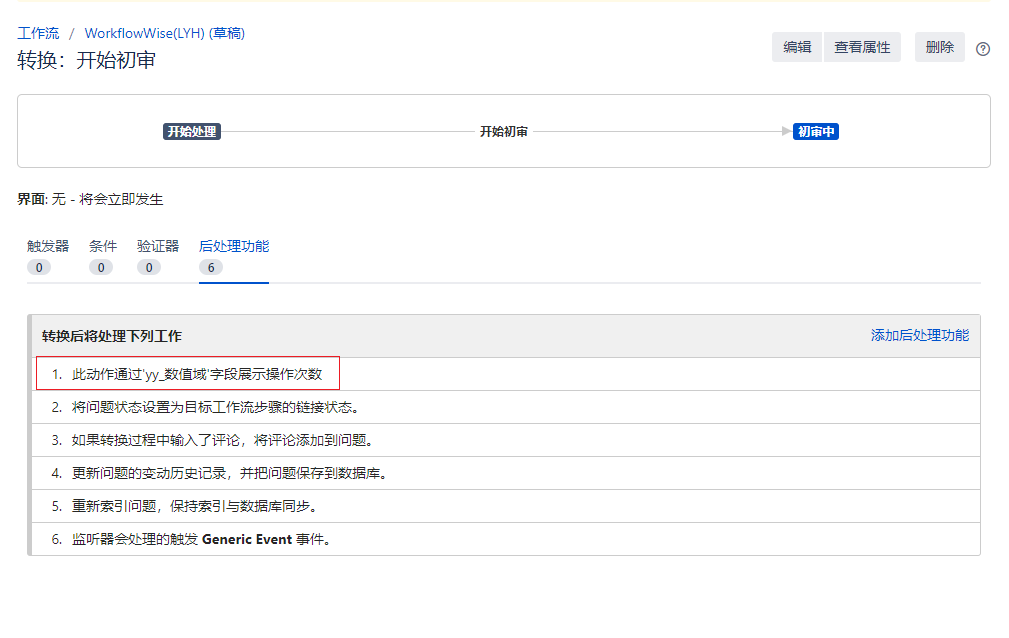1009x638 pixels.
Task: Click the 开始处理 status lozenge
Action: tap(191, 131)
